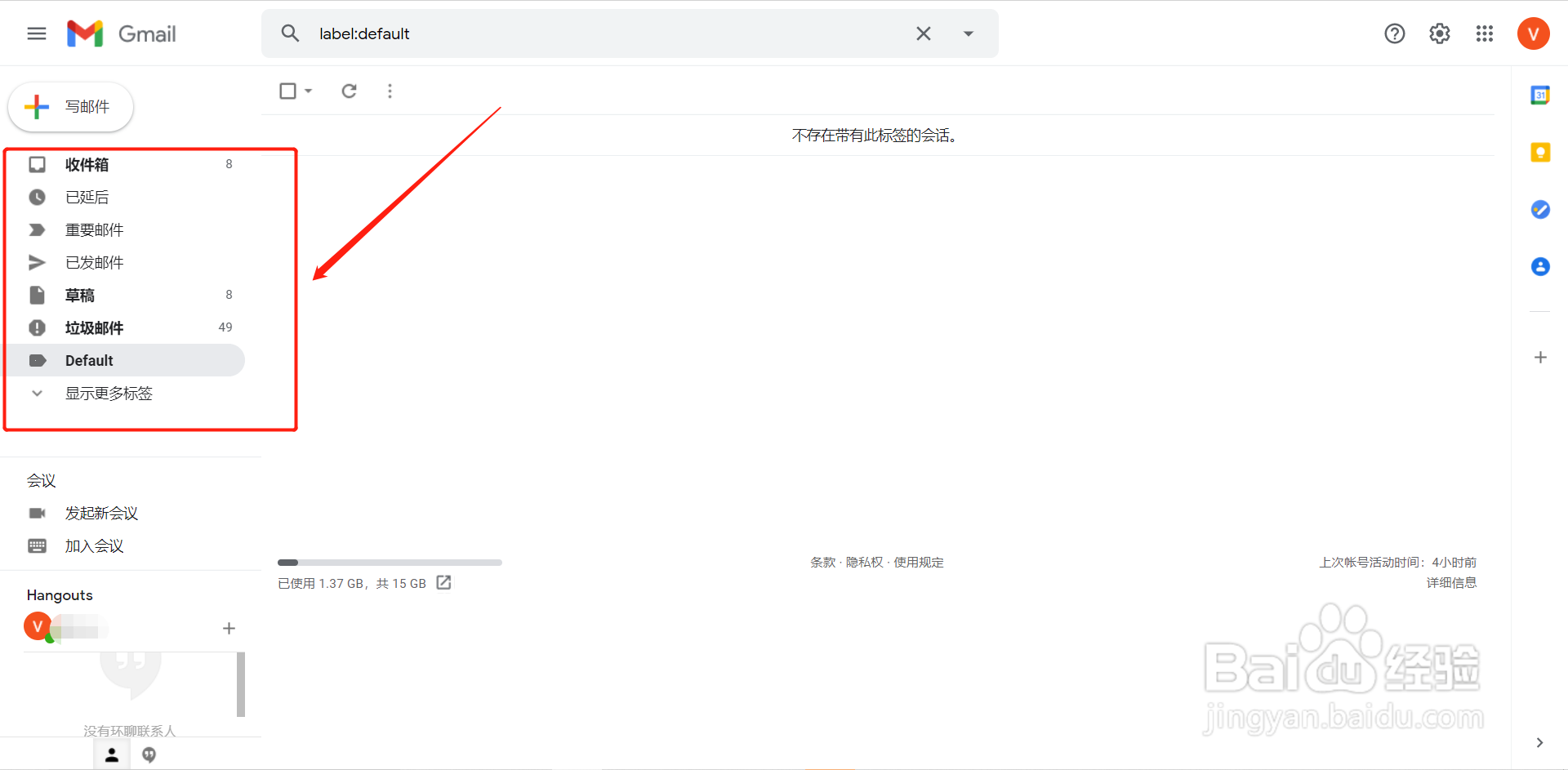Toggle the select-all conversations checkbox
The image size is (1568, 770).
pyautogui.click(x=287, y=91)
